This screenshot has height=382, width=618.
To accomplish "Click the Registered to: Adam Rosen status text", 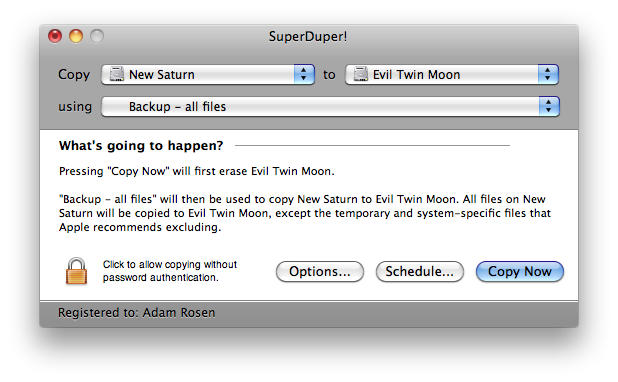I will click(x=137, y=312).
